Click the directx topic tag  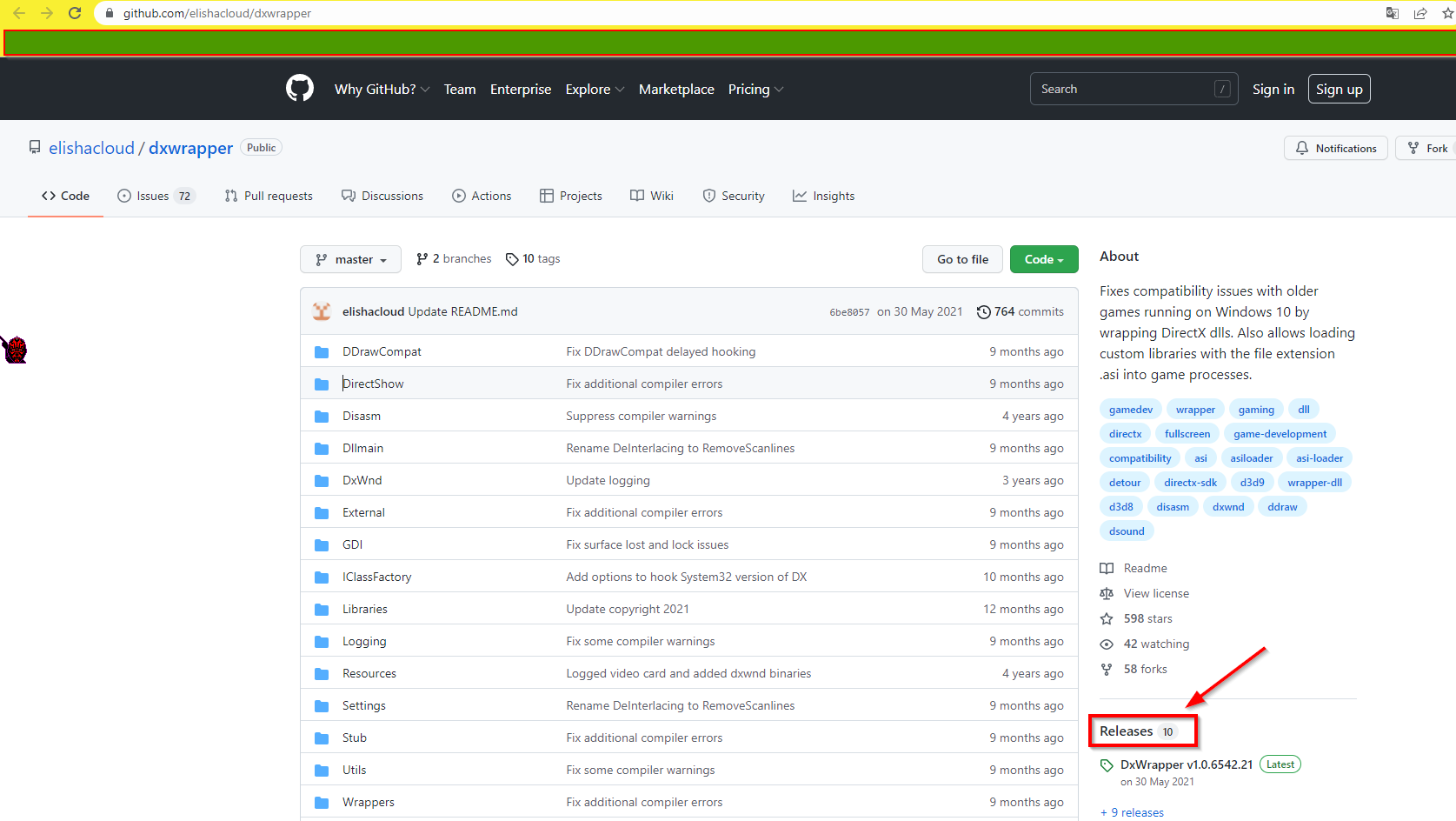coord(1125,434)
